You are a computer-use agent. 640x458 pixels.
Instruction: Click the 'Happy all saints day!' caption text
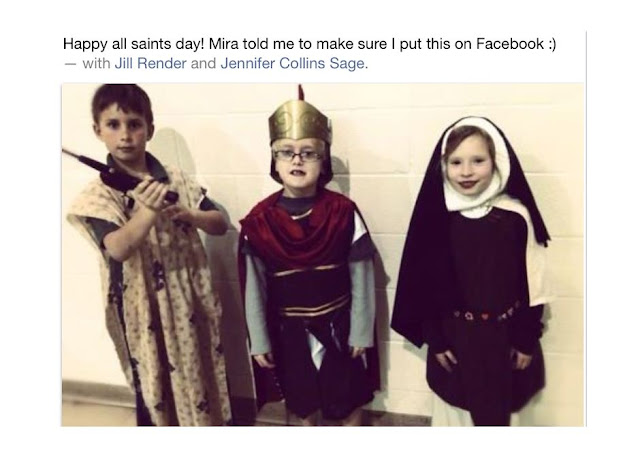(133, 44)
